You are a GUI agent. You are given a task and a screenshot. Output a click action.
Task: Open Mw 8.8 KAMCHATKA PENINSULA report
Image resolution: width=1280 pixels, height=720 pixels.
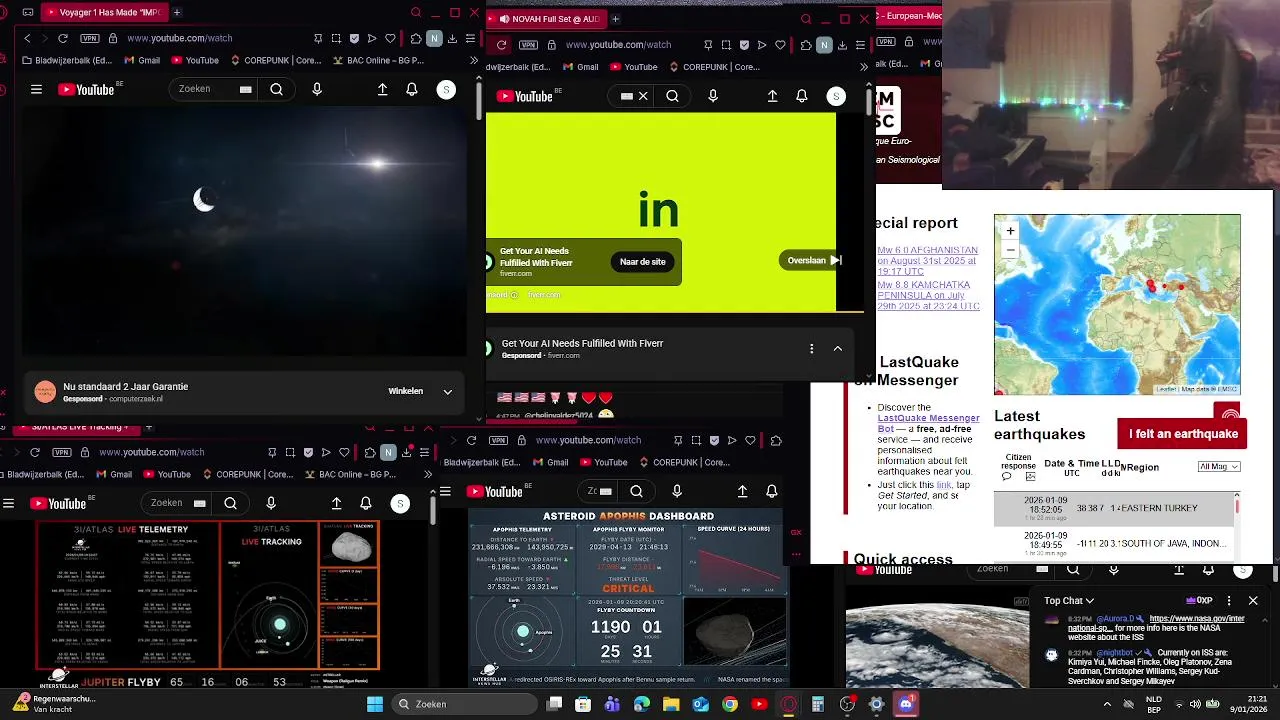[x=928, y=295]
